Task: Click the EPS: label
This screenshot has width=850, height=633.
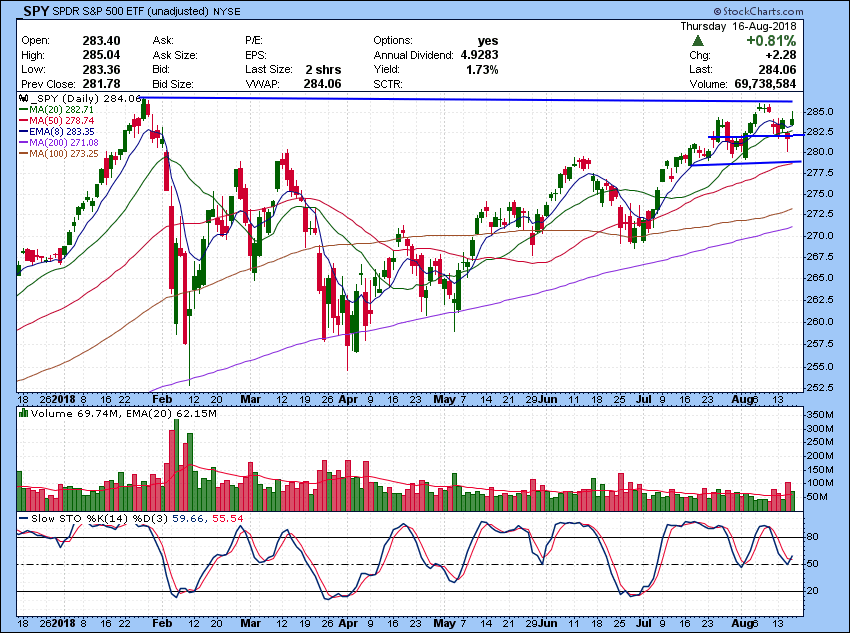Action: 256,55
